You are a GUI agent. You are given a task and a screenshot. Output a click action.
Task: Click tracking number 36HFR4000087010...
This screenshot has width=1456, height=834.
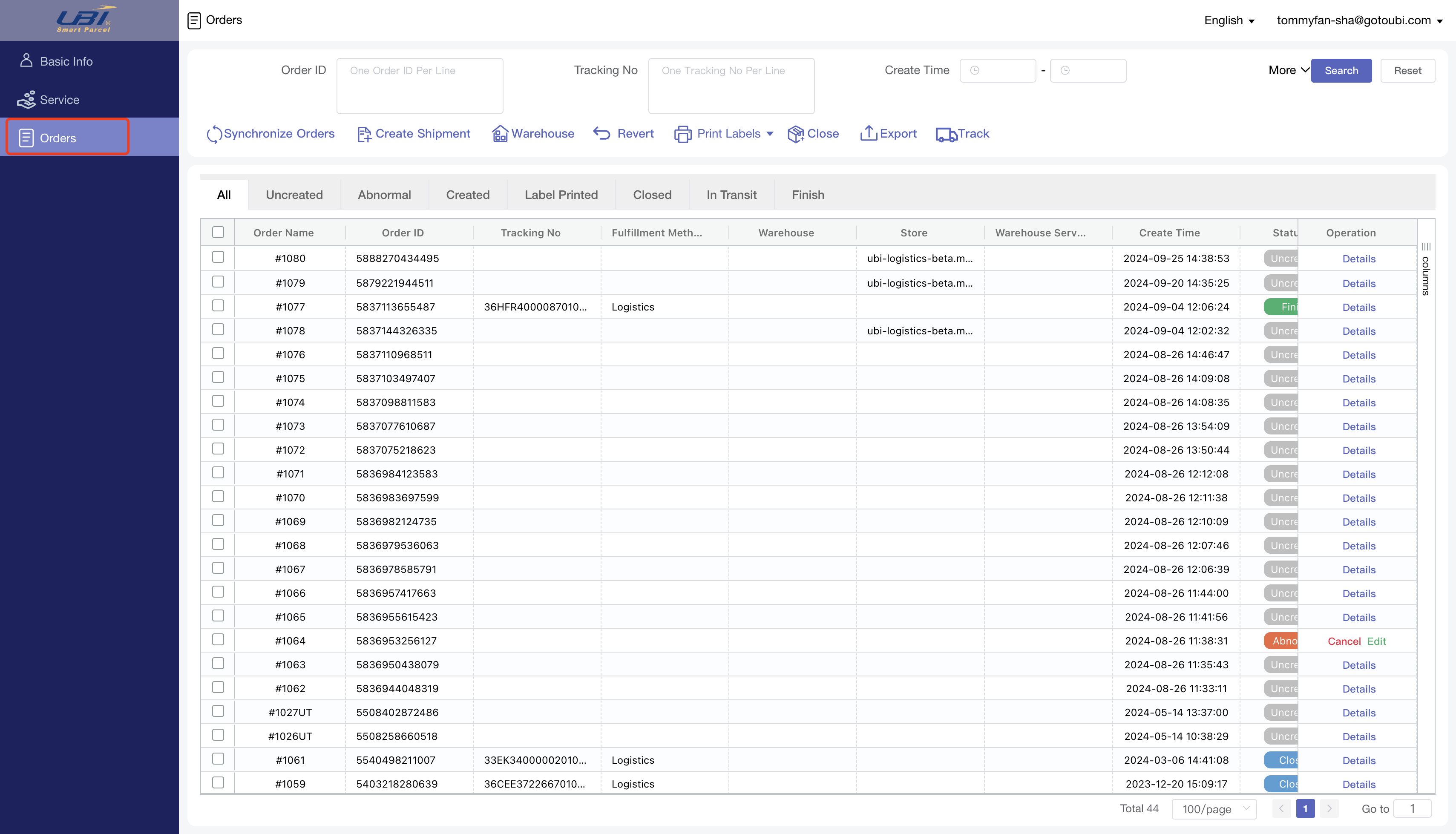[x=535, y=307]
